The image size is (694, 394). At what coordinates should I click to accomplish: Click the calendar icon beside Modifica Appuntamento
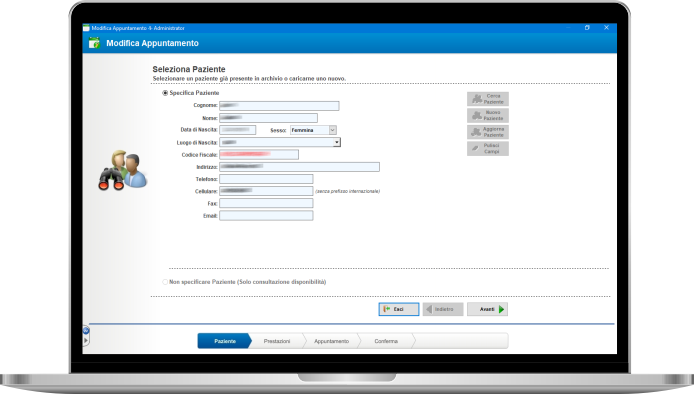pos(94,43)
